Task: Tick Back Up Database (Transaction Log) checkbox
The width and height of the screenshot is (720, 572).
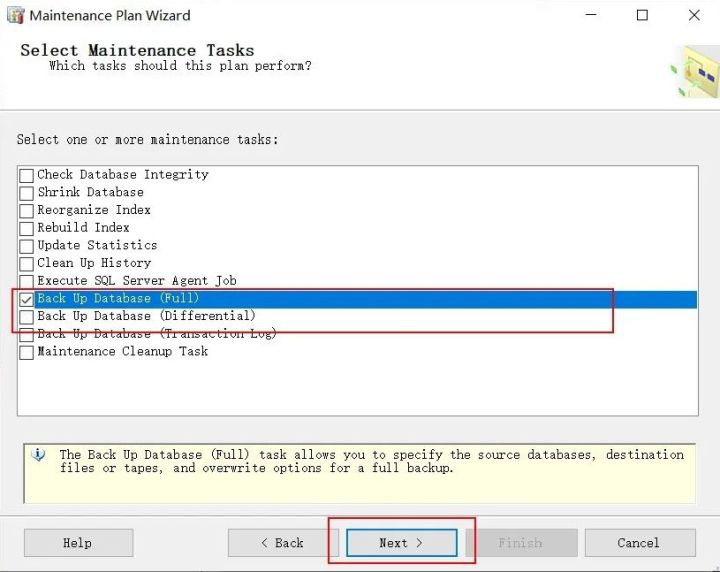Action: pyautogui.click(x=27, y=335)
